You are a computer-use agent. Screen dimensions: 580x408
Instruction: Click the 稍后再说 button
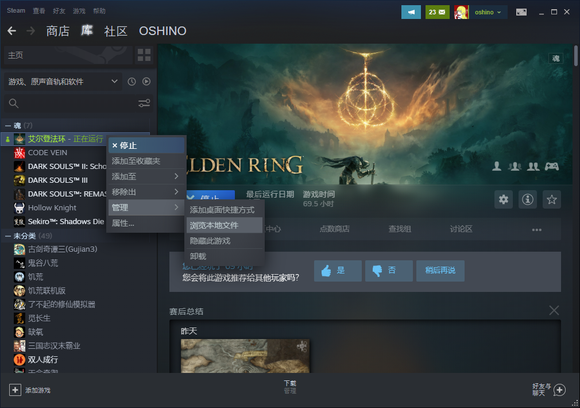point(440,271)
